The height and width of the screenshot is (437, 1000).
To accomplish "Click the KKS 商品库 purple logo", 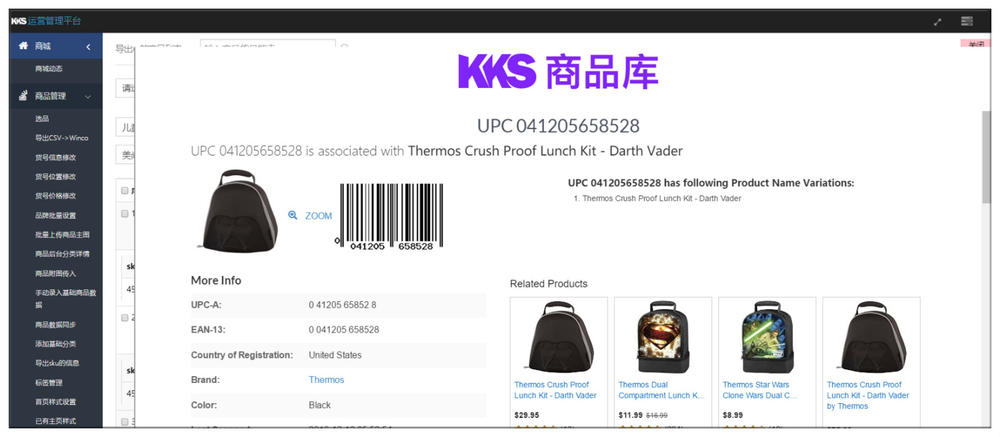I will pos(558,71).
